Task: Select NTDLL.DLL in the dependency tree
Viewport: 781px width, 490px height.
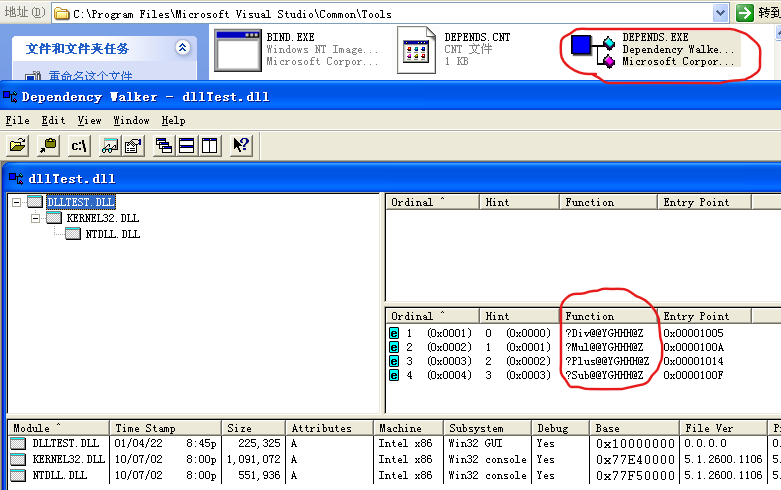Action: (x=113, y=234)
